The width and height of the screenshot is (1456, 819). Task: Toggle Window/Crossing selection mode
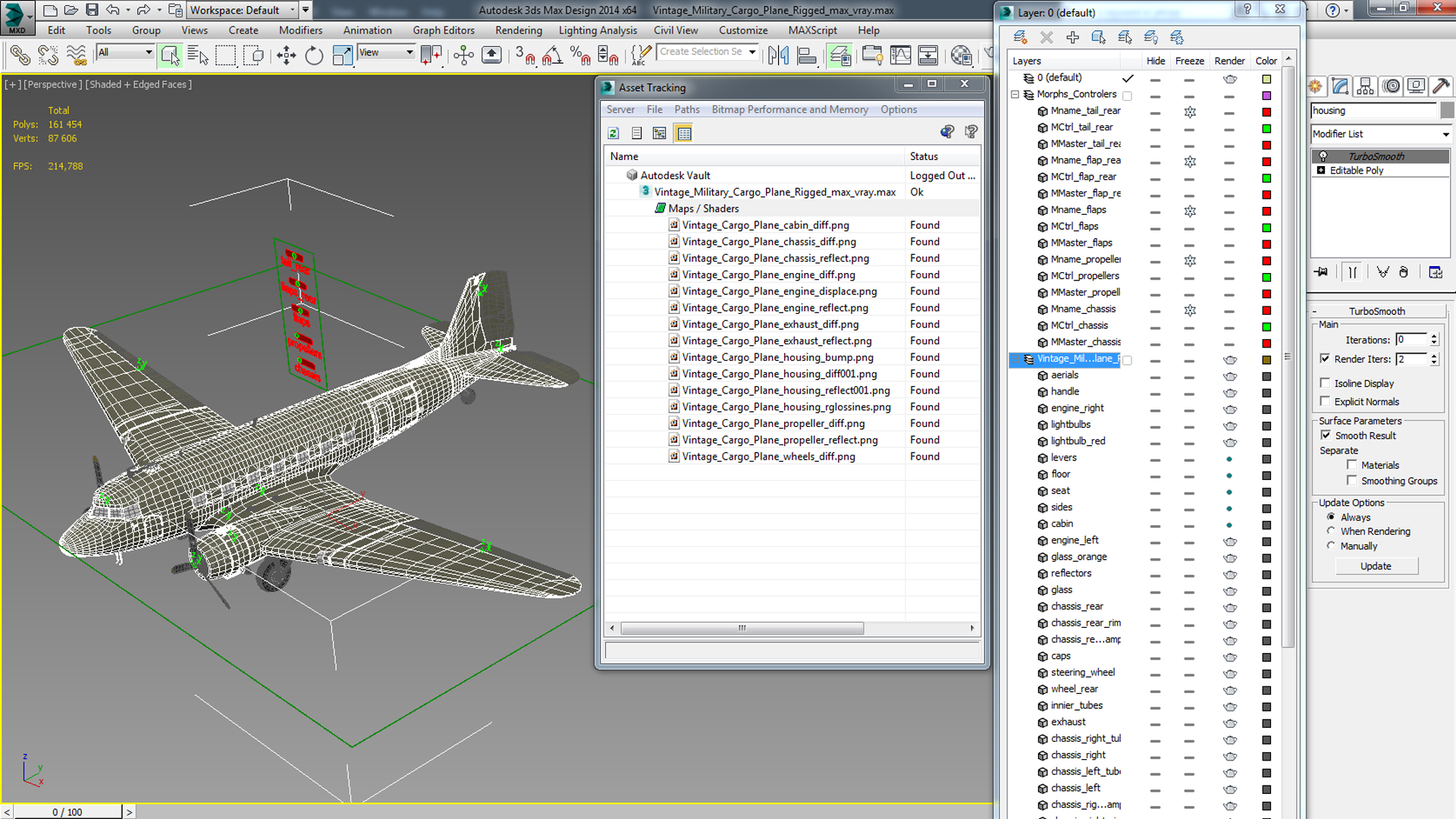[x=253, y=55]
